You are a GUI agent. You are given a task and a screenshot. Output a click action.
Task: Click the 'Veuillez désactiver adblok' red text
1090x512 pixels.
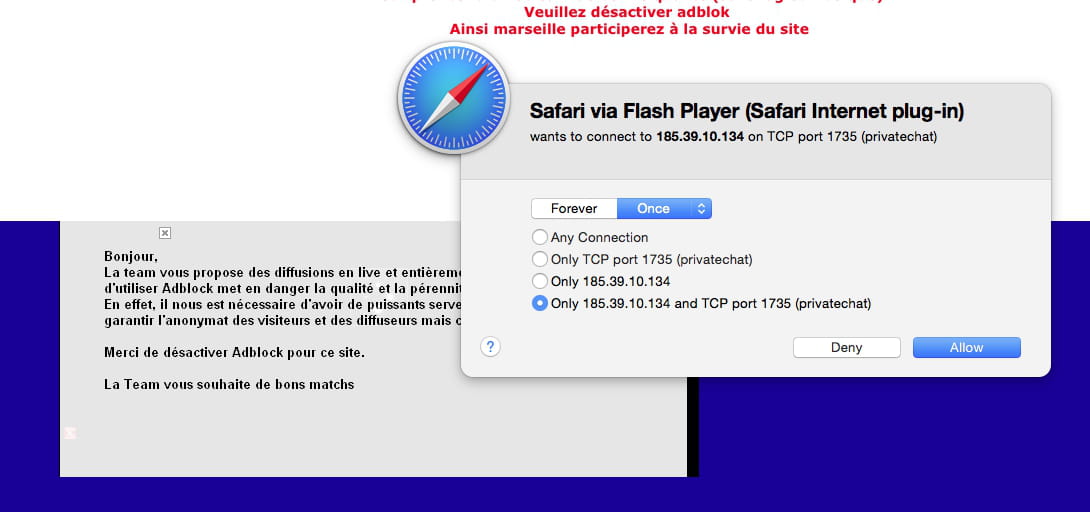pyautogui.click(x=626, y=13)
